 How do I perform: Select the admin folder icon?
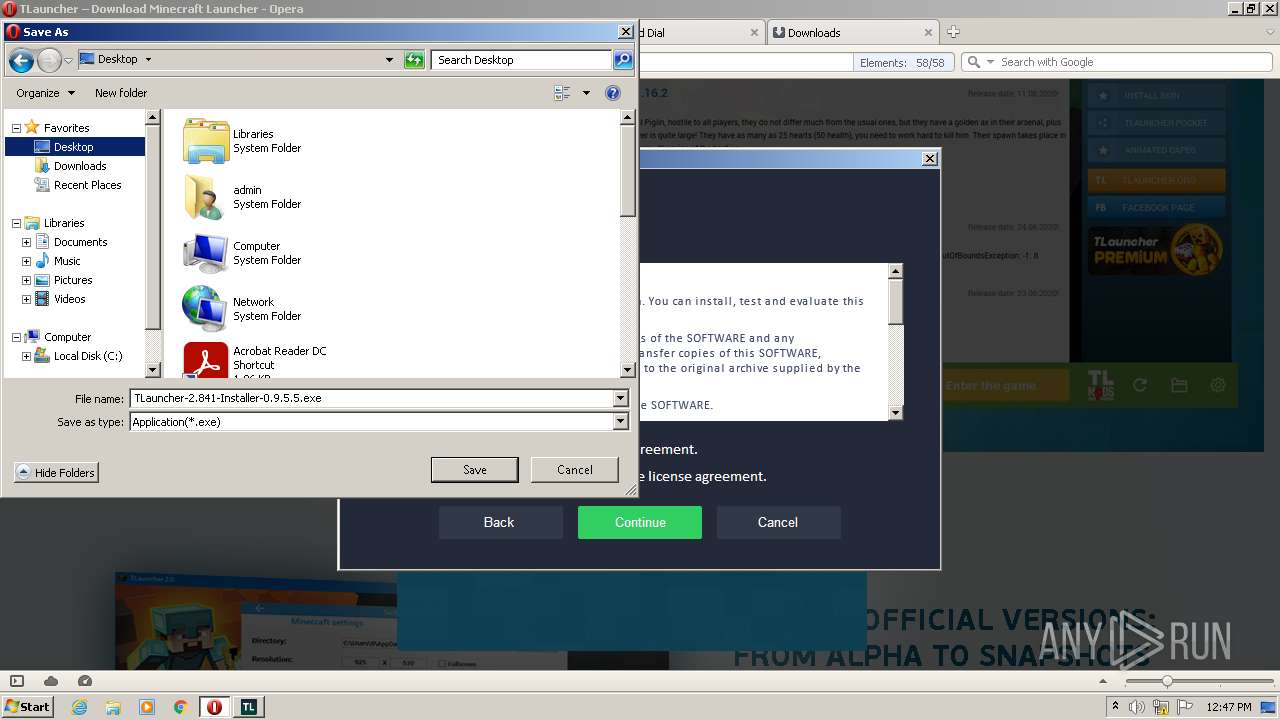pyautogui.click(x=206, y=197)
